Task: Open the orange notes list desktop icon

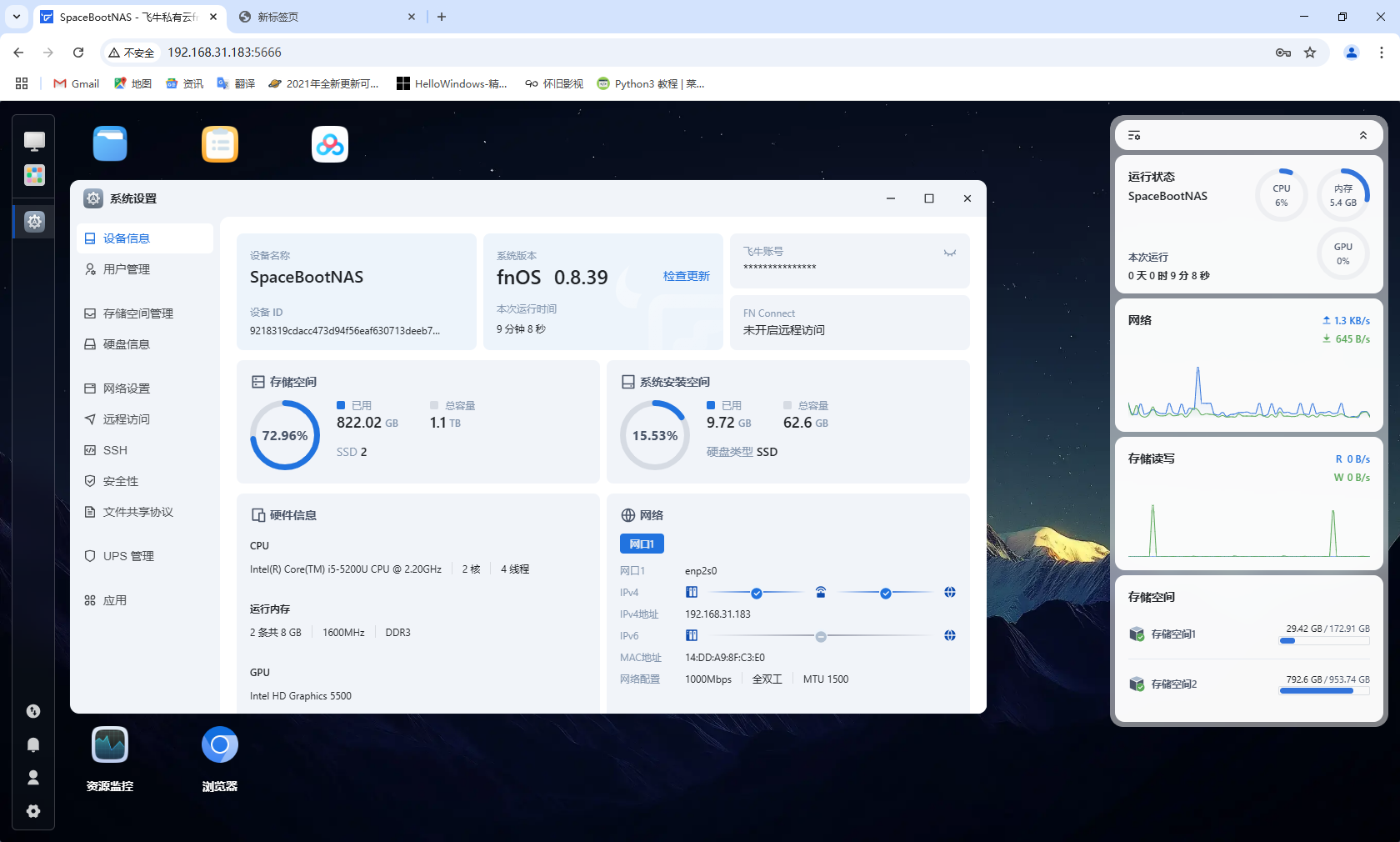Action: click(x=220, y=144)
